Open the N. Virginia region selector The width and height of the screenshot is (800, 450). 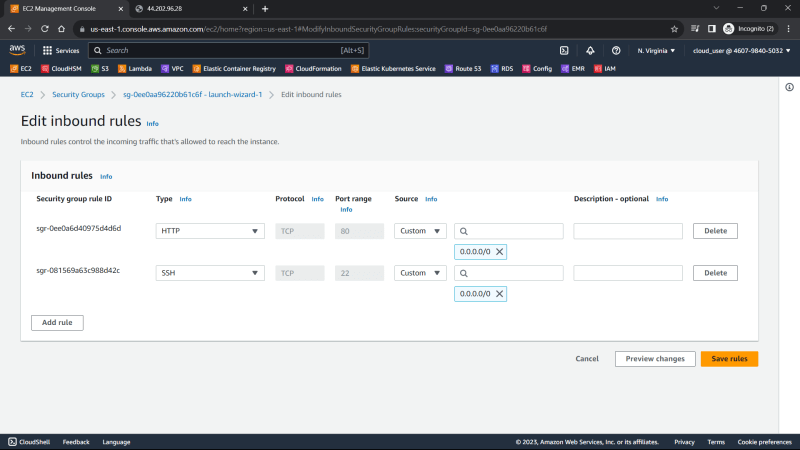[656, 51]
